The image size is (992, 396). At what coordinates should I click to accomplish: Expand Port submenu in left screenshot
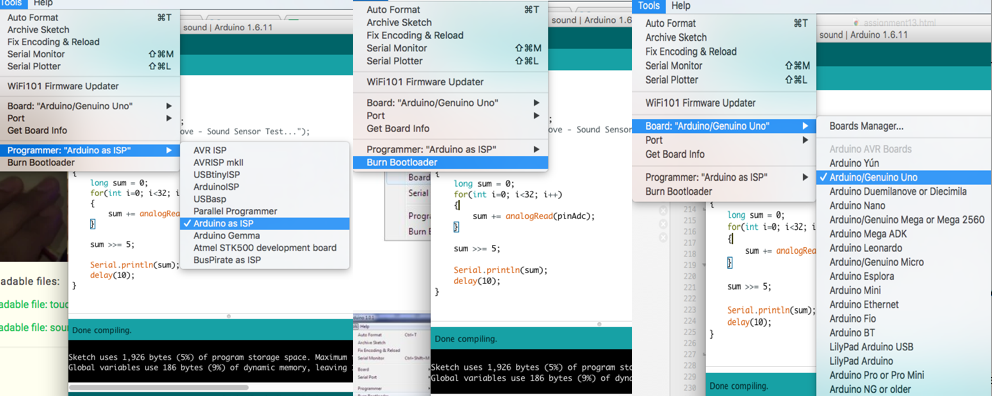click(90, 118)
